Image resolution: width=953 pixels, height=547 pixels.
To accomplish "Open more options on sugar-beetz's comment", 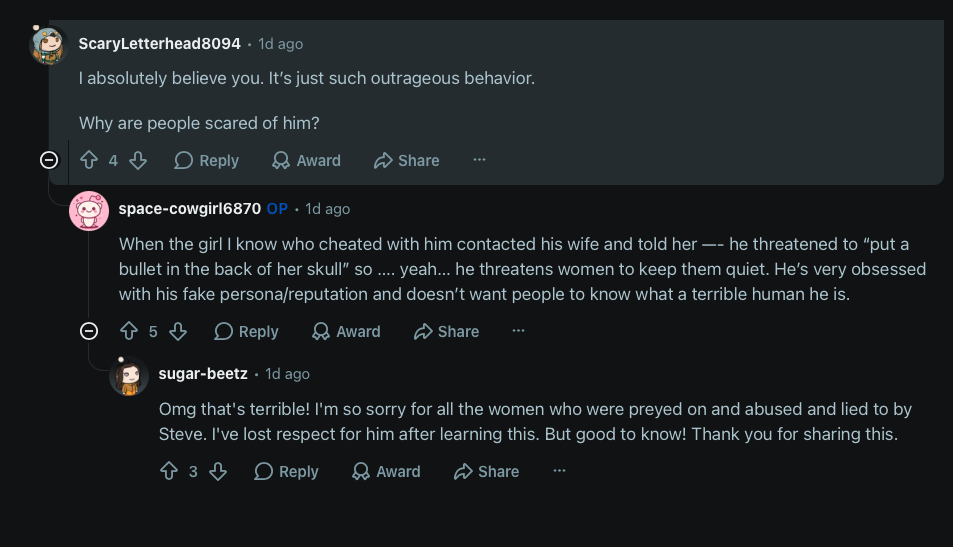I will pos(560,470).
